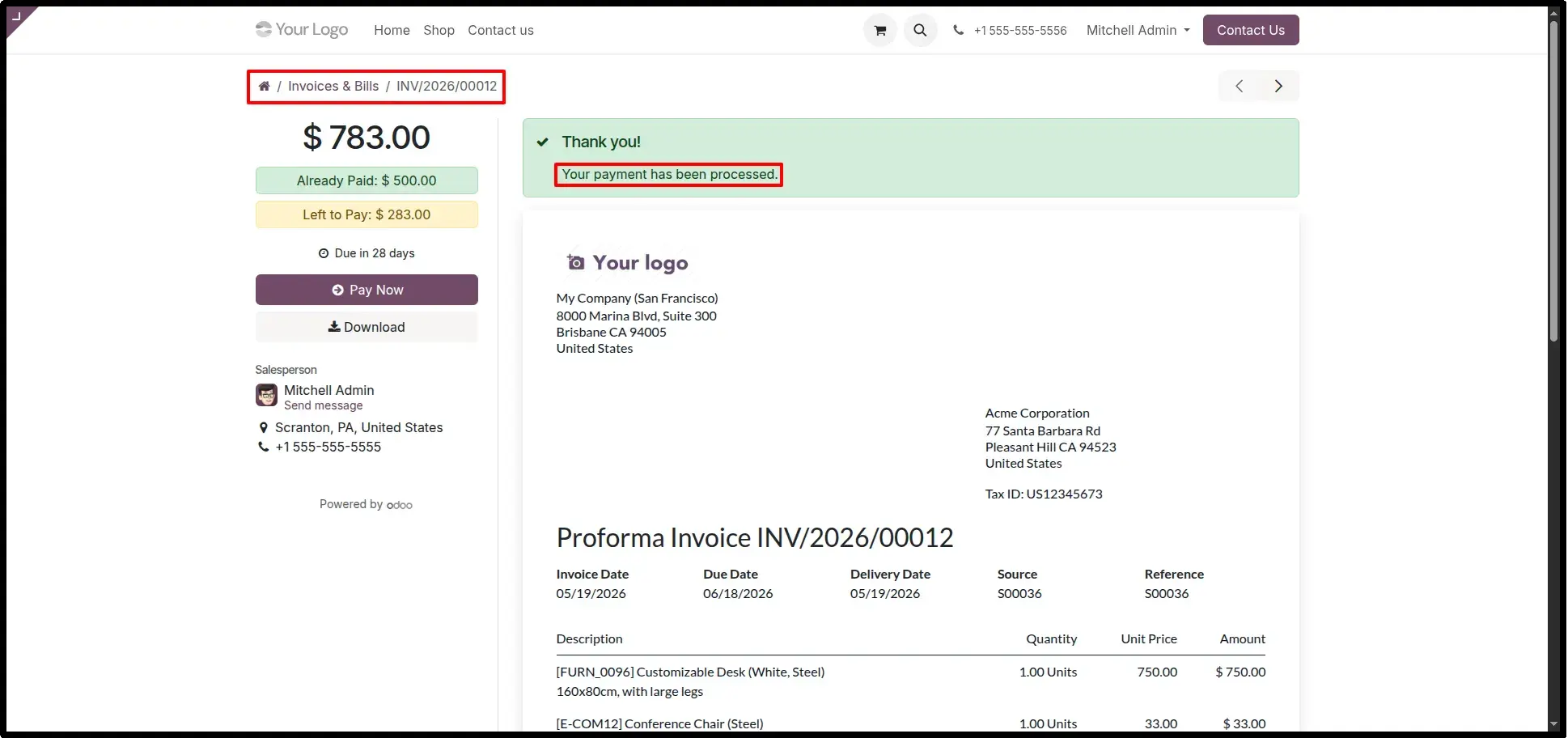Click Your payment has been processed message
The width and height of the screenshot is (1568, 738).
pyautogui.click(x=669, y=175)
